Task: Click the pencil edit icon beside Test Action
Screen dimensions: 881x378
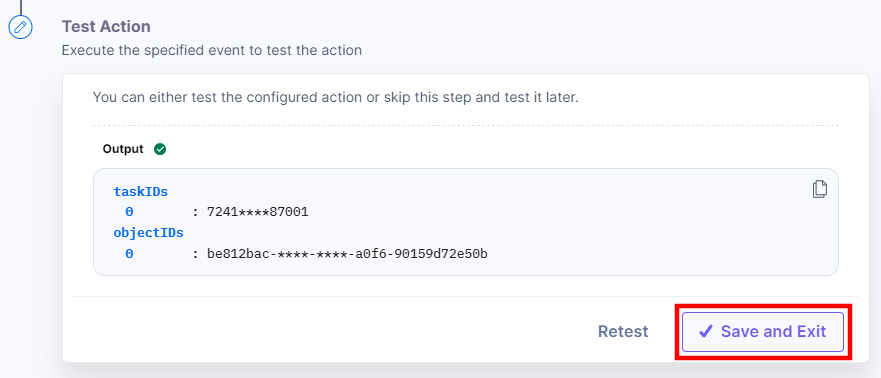Action: tap(20, 26)
